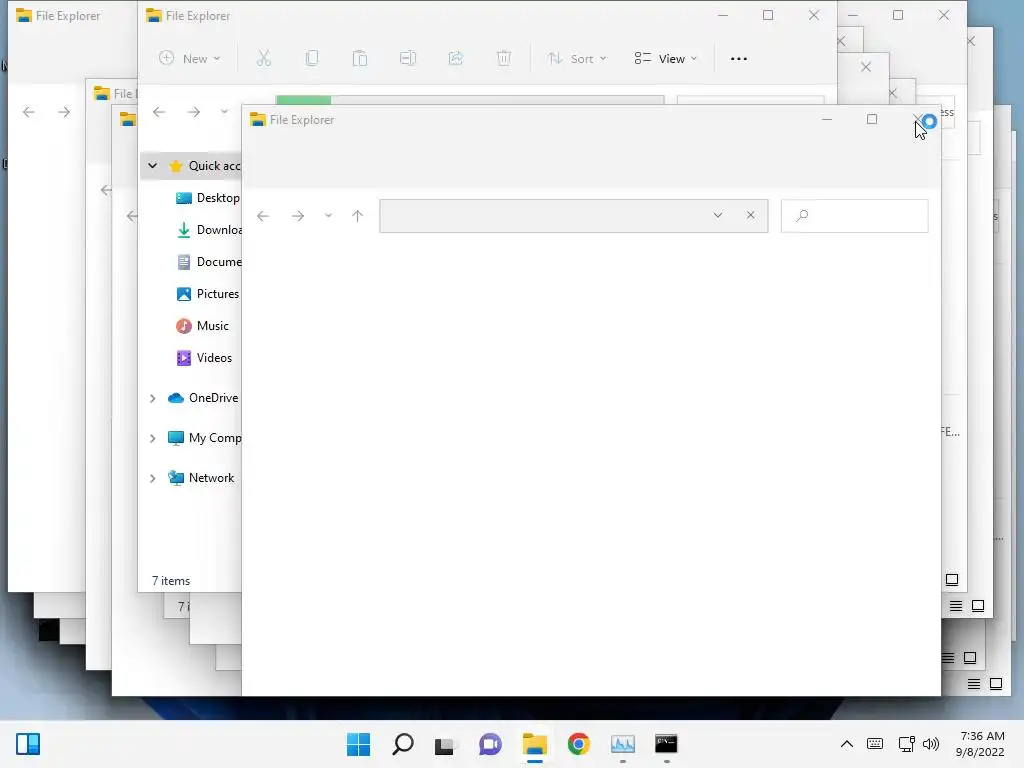This screenshot has height=768, width=1024.
Task: Select Downloads in the navigation pane
Action: (x=209, y=230)
